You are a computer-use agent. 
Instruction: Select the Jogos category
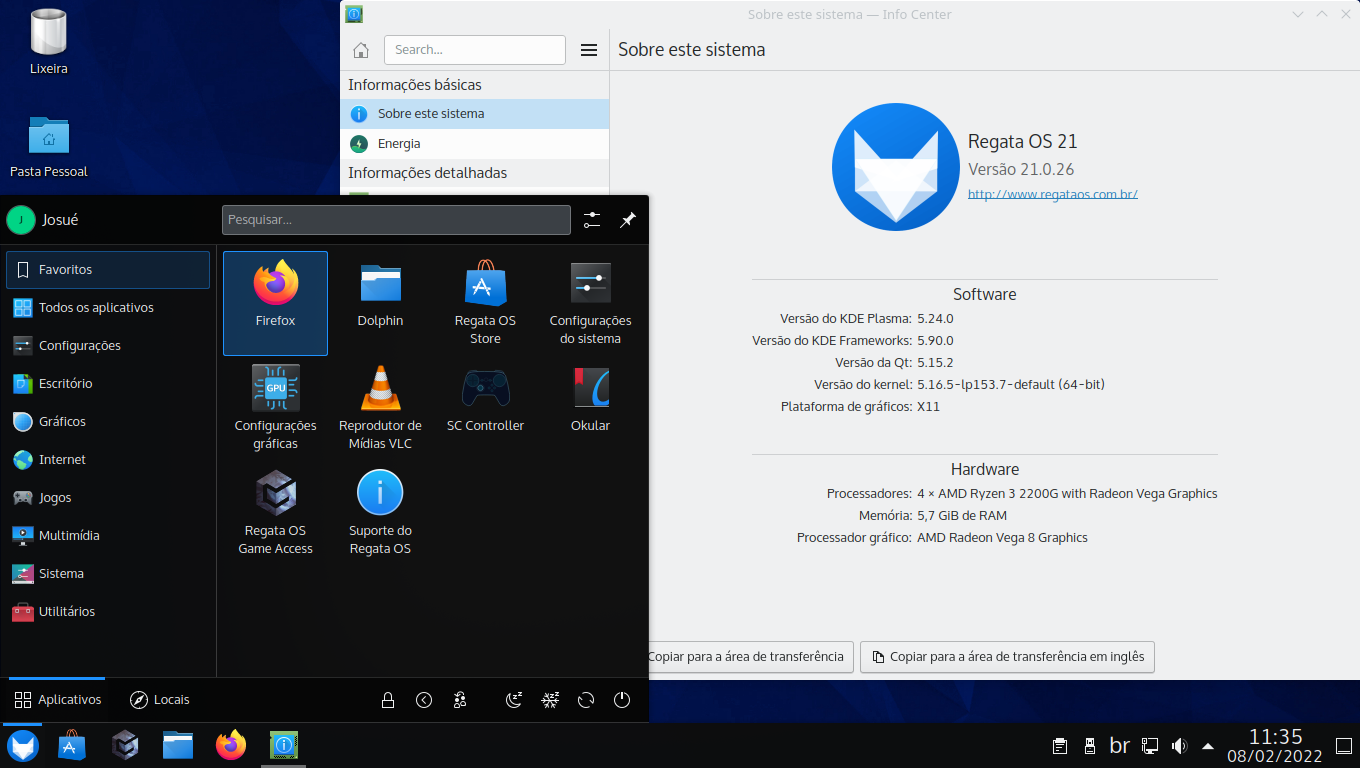click(x=108, y=498)
